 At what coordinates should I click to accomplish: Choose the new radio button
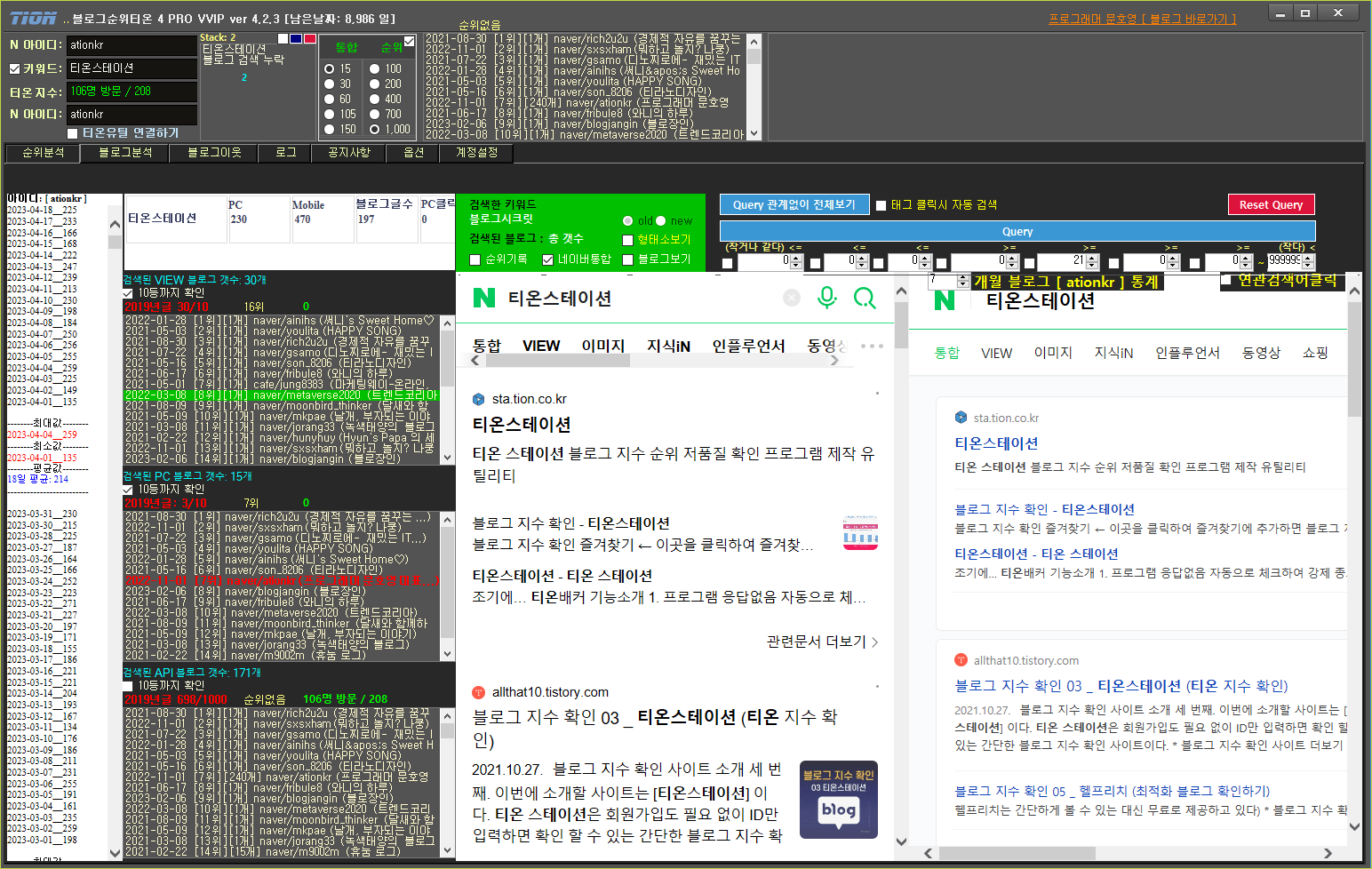pyautogui.click(x=661, y=220)
